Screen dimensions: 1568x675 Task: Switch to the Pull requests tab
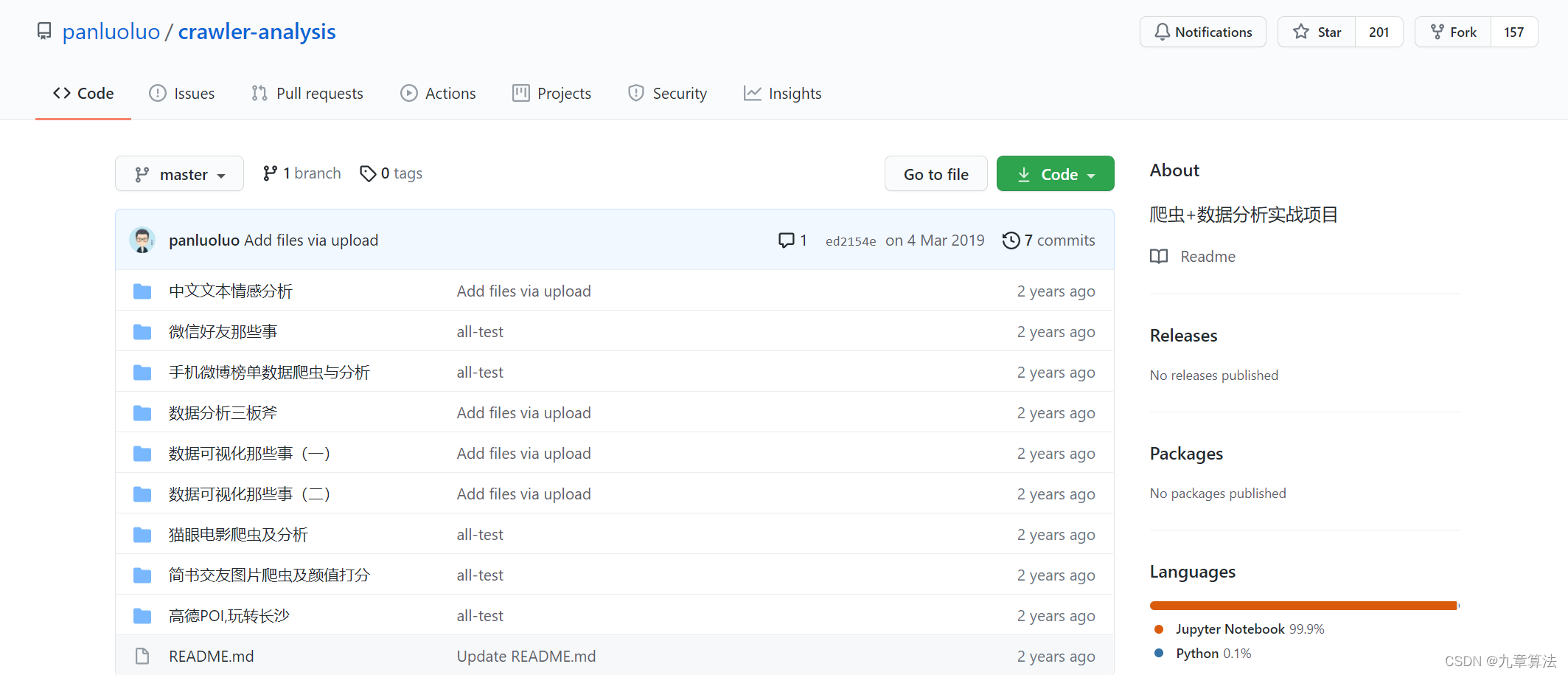coord(307,94)
